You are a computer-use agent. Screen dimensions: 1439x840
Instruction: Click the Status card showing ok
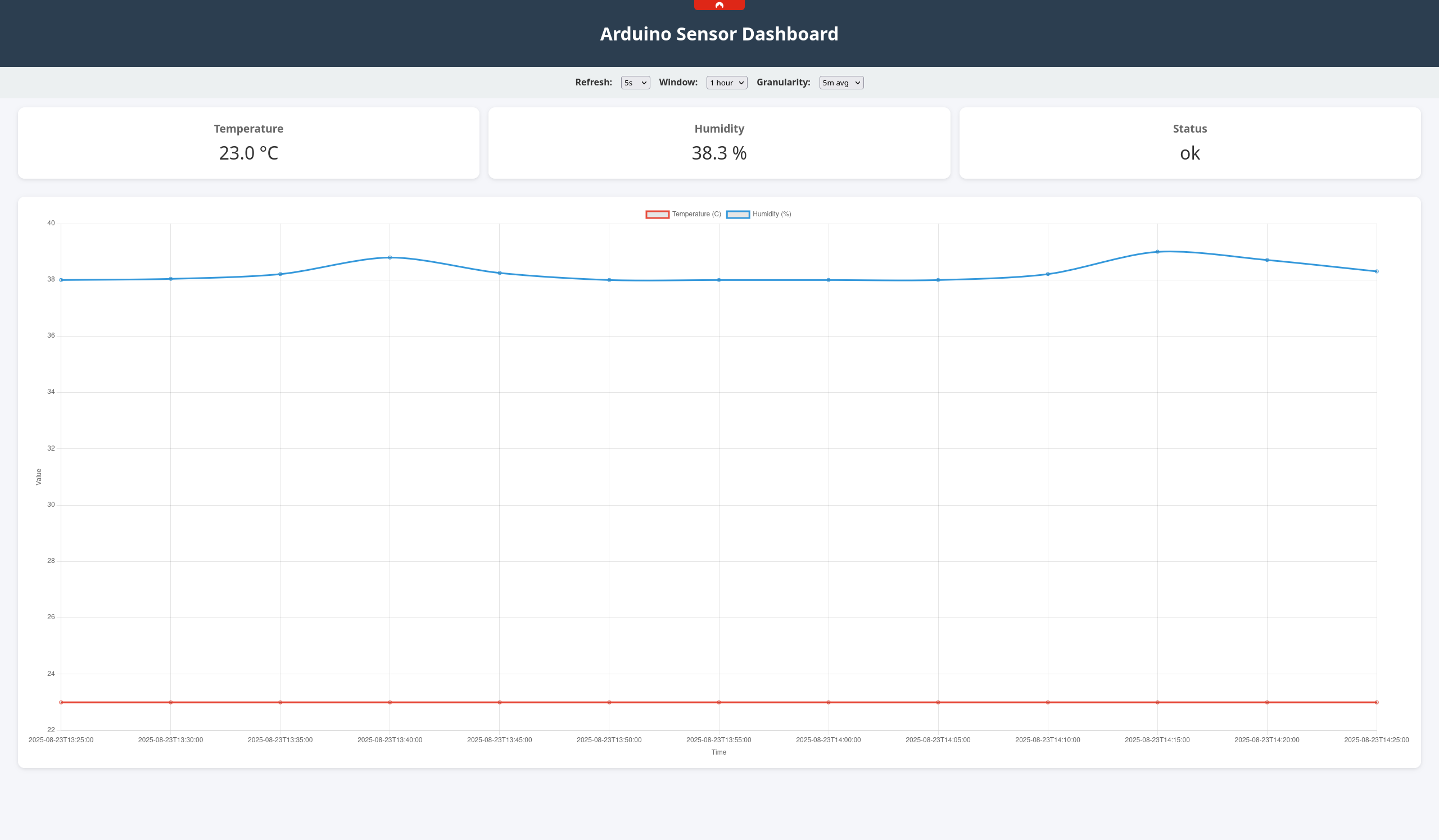(x=1189, y=143)
